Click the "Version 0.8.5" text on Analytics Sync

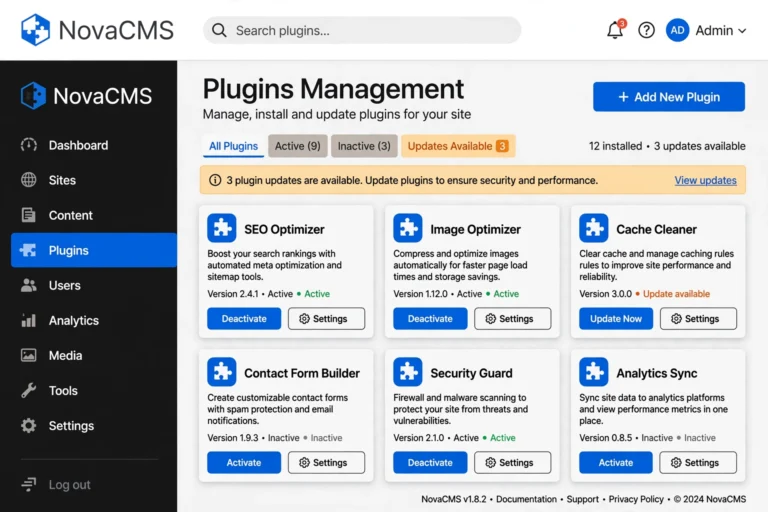[x=605, y=438]
